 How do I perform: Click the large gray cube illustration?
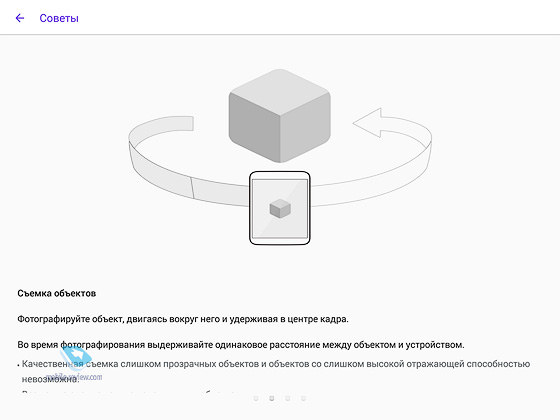280,116
